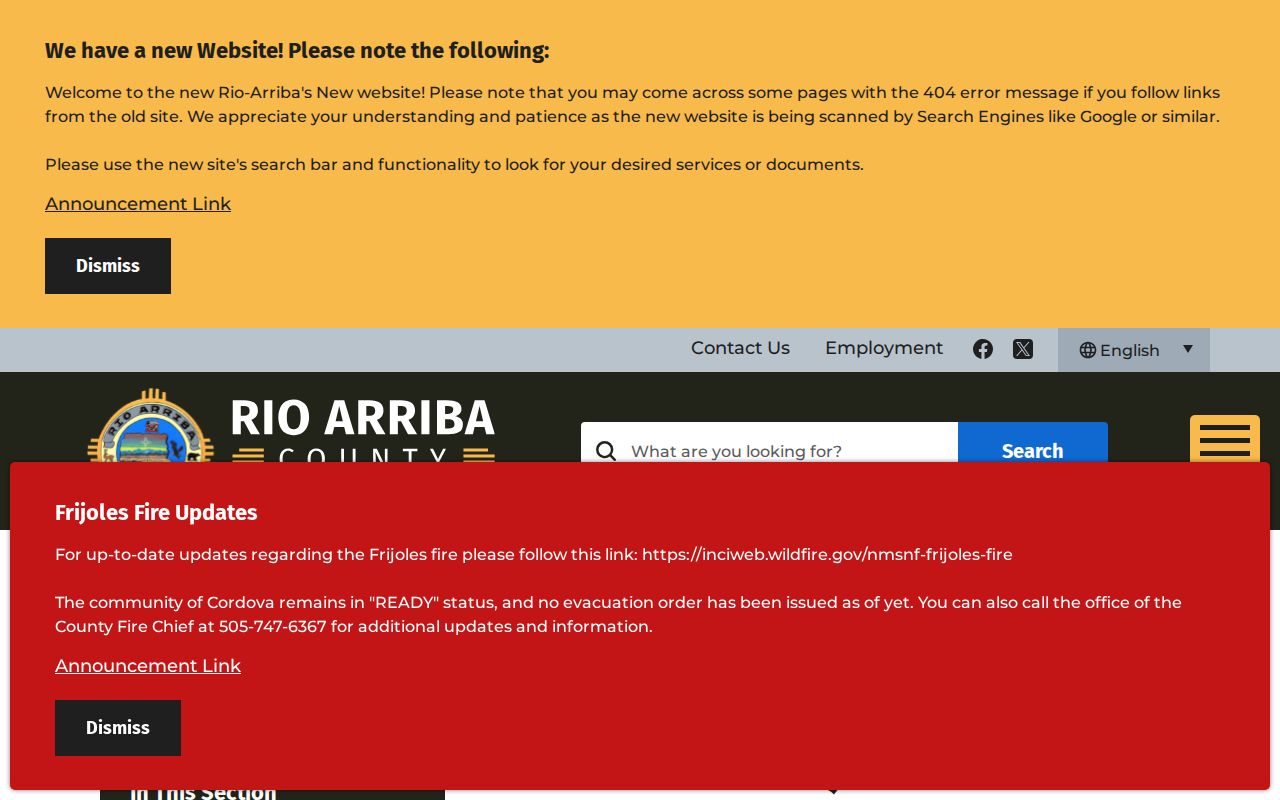The image size is (1280, 800).
Task: Click the phone number 505-747-6367 text
Action: (272, 626)
